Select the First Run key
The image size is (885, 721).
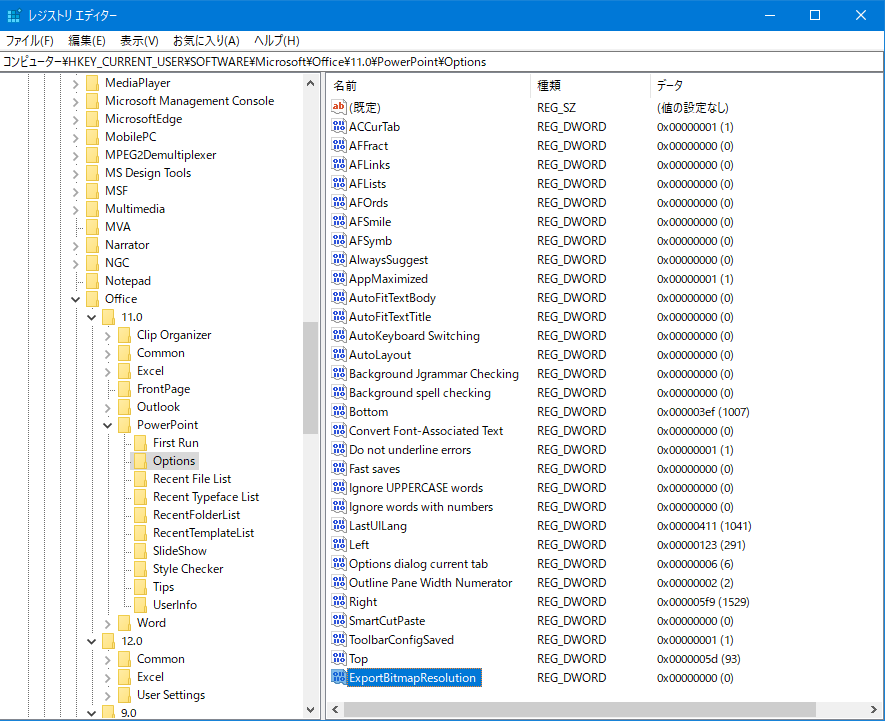pyautogui.click(x=176, y=443)
